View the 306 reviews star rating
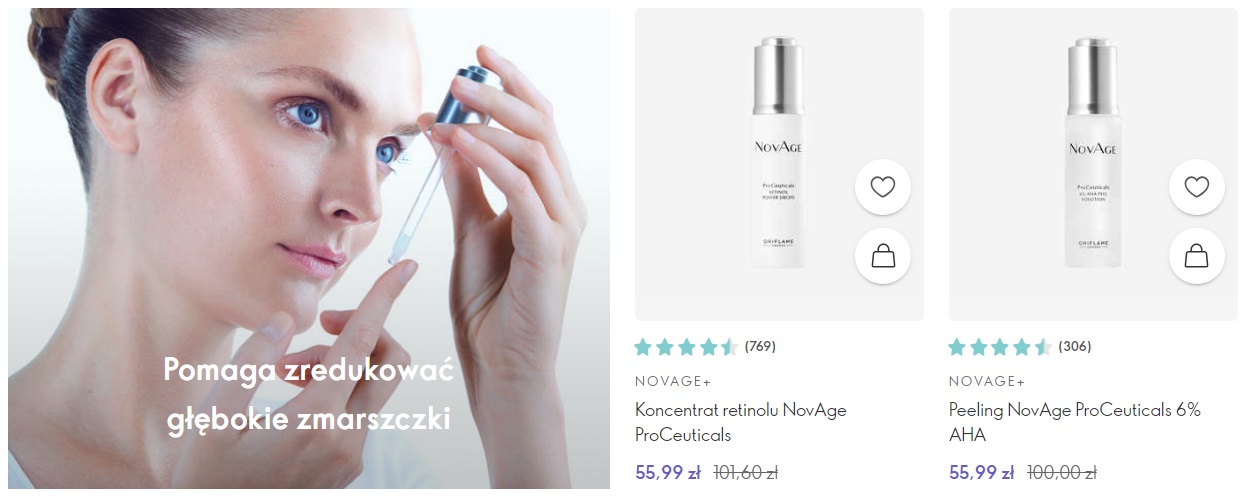This screenshot has height=500, width=1250. 1000,347
